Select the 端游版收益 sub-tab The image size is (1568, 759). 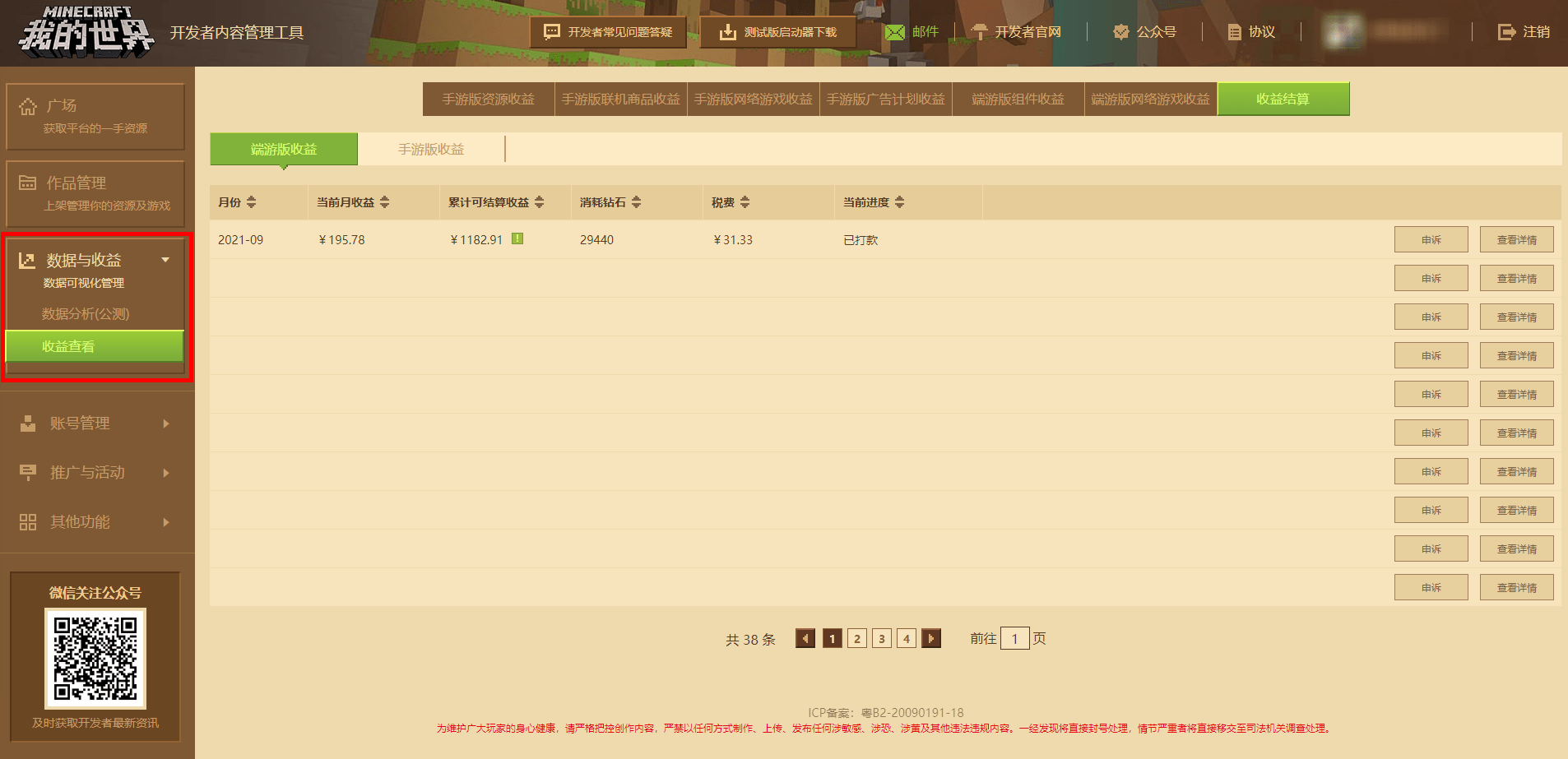coord(284,149)
